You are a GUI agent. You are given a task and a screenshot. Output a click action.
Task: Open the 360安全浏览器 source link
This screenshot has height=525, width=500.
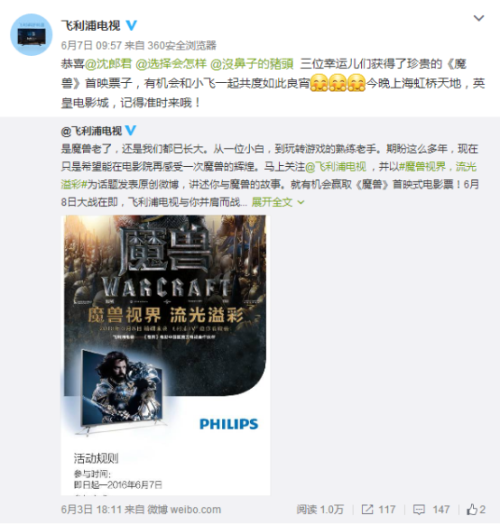[x=182, y=45]
